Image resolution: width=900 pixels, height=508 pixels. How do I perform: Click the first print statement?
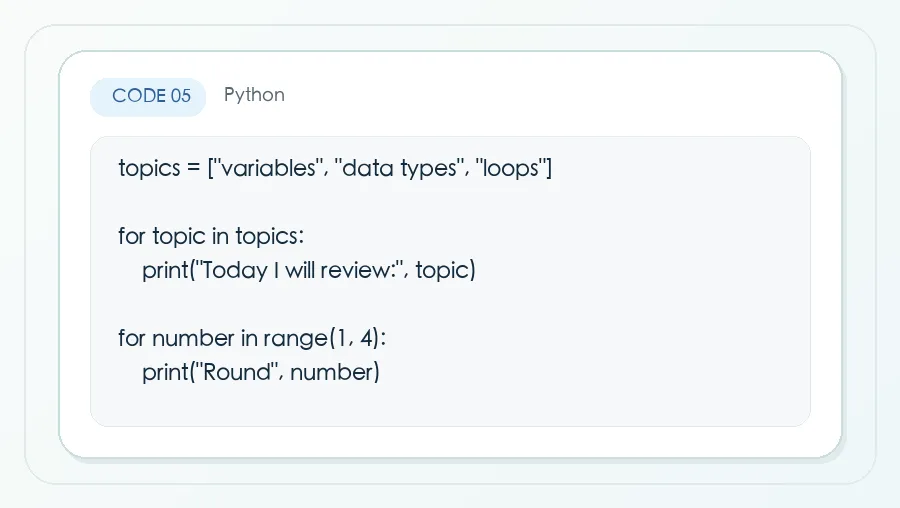[x=309, y=270]
